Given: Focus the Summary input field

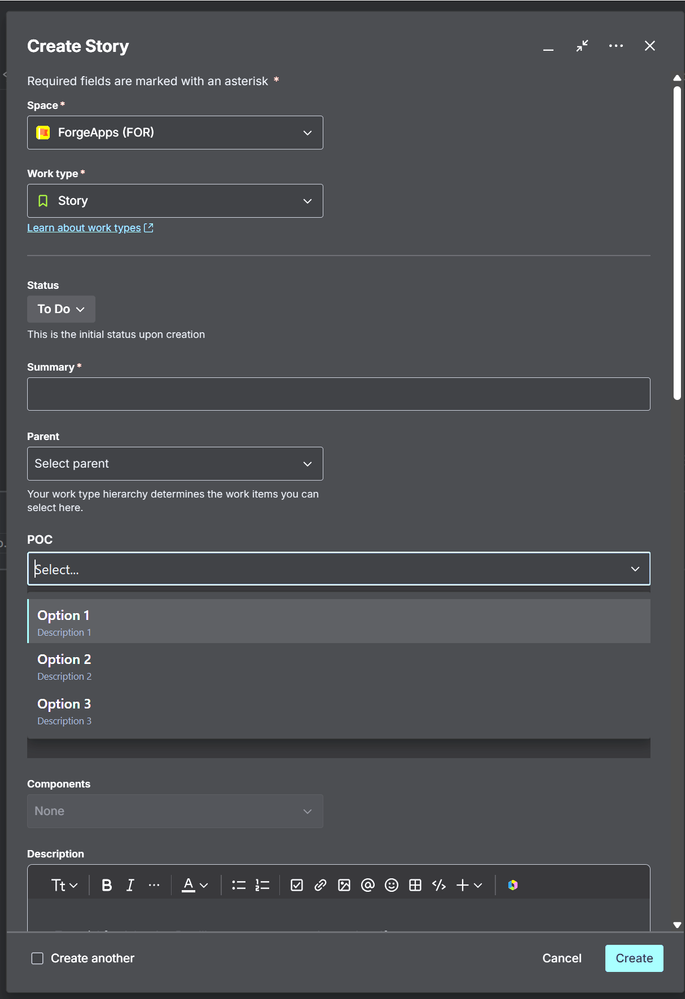Looking at the screenshot, I should pyautogui.click(x=339, y=394).
